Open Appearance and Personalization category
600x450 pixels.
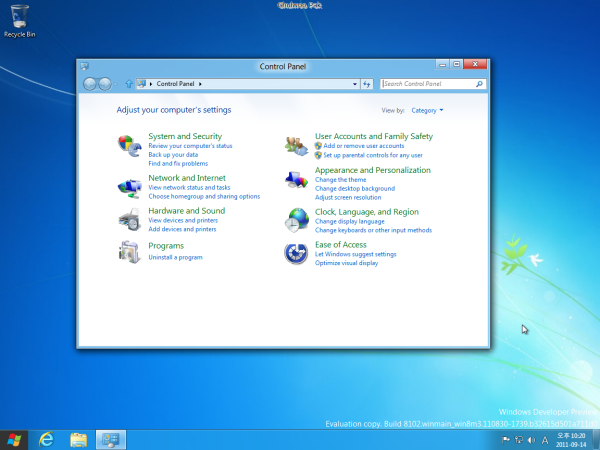(373, 170)
